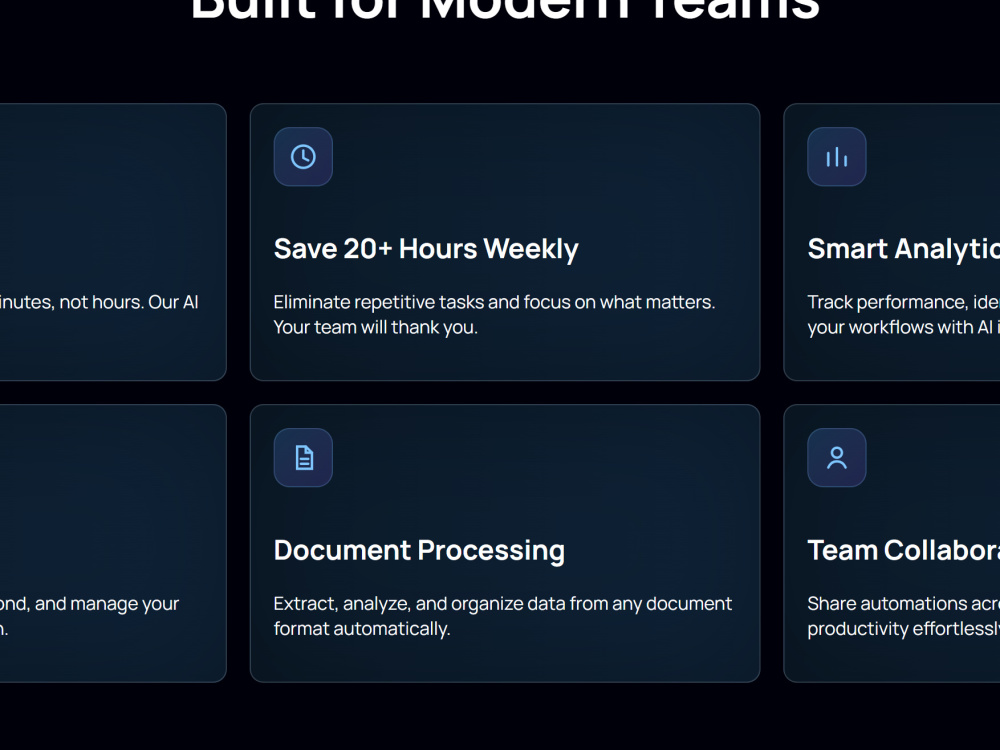Screen dimensions: 1000x750
Task: Click the person icon for Team Collaboration
Action: pyautogui.click(x=837, y=458)
